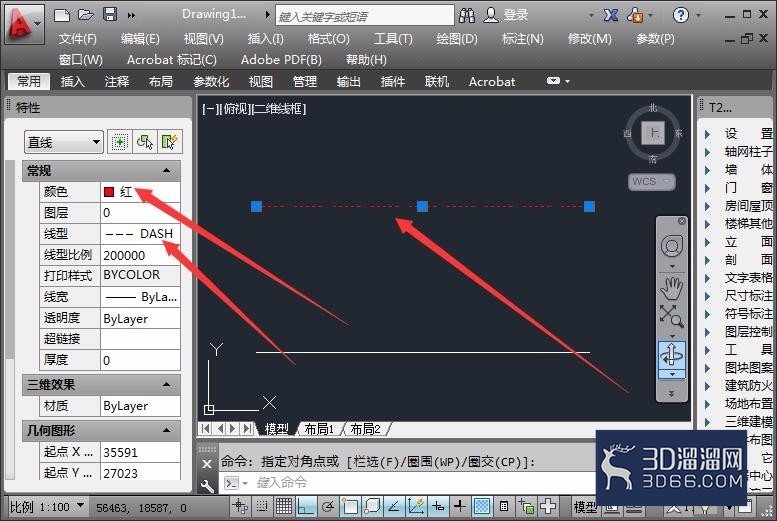The width and height of the screenshot is (777, 521).
Task: Open the 修改(M) menu
Action: [x=589, y=39]
